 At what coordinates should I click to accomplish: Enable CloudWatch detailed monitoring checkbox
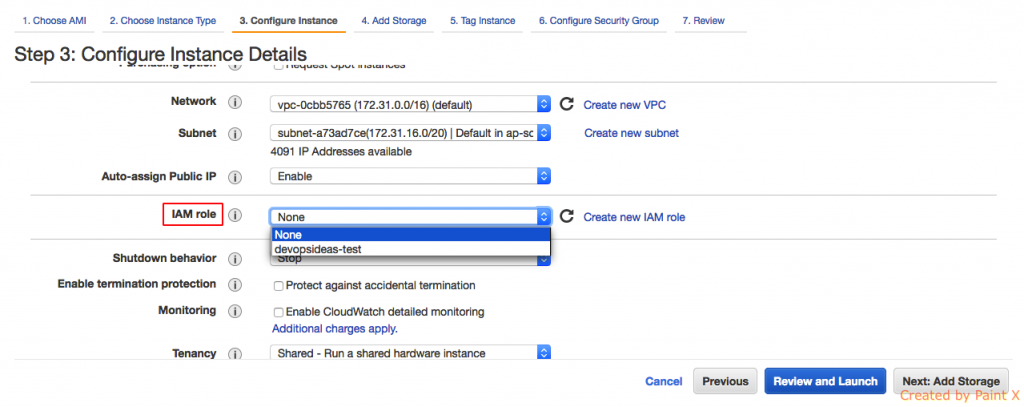click(279, 312)
